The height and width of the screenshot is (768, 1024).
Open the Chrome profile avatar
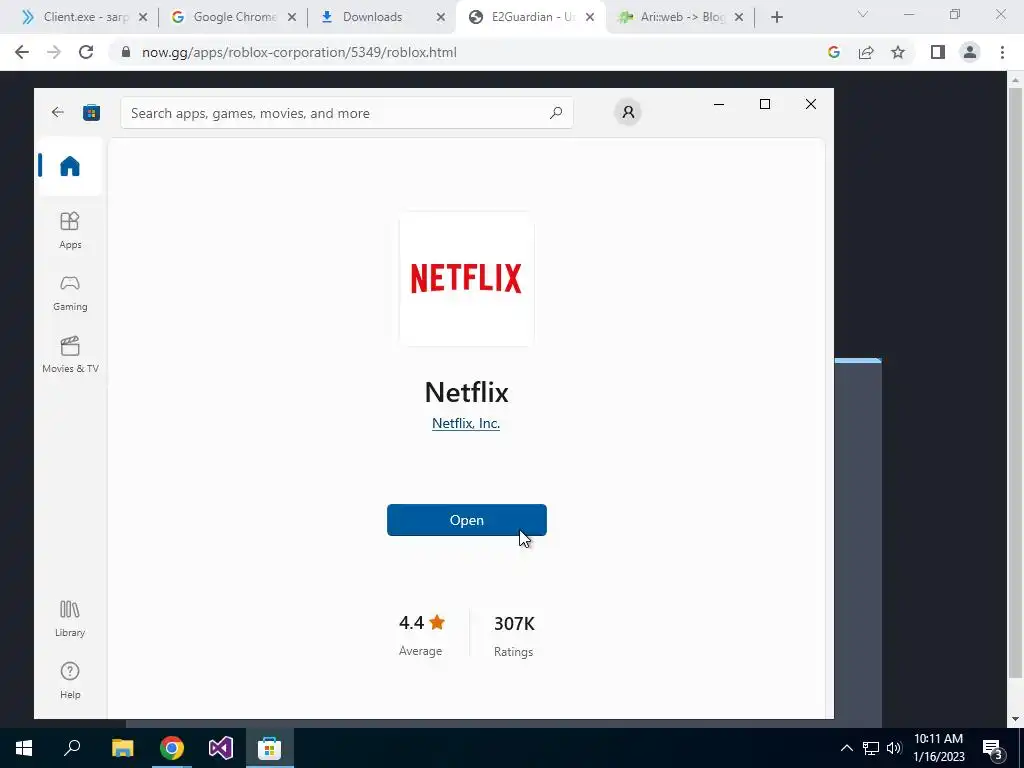pyautogui.click(x=970, y=52)
